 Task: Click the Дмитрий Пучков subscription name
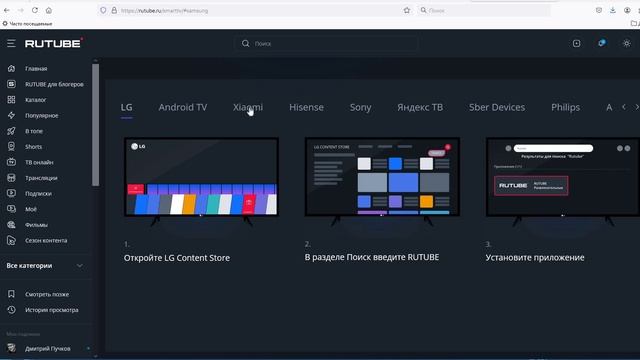point(48,348)
